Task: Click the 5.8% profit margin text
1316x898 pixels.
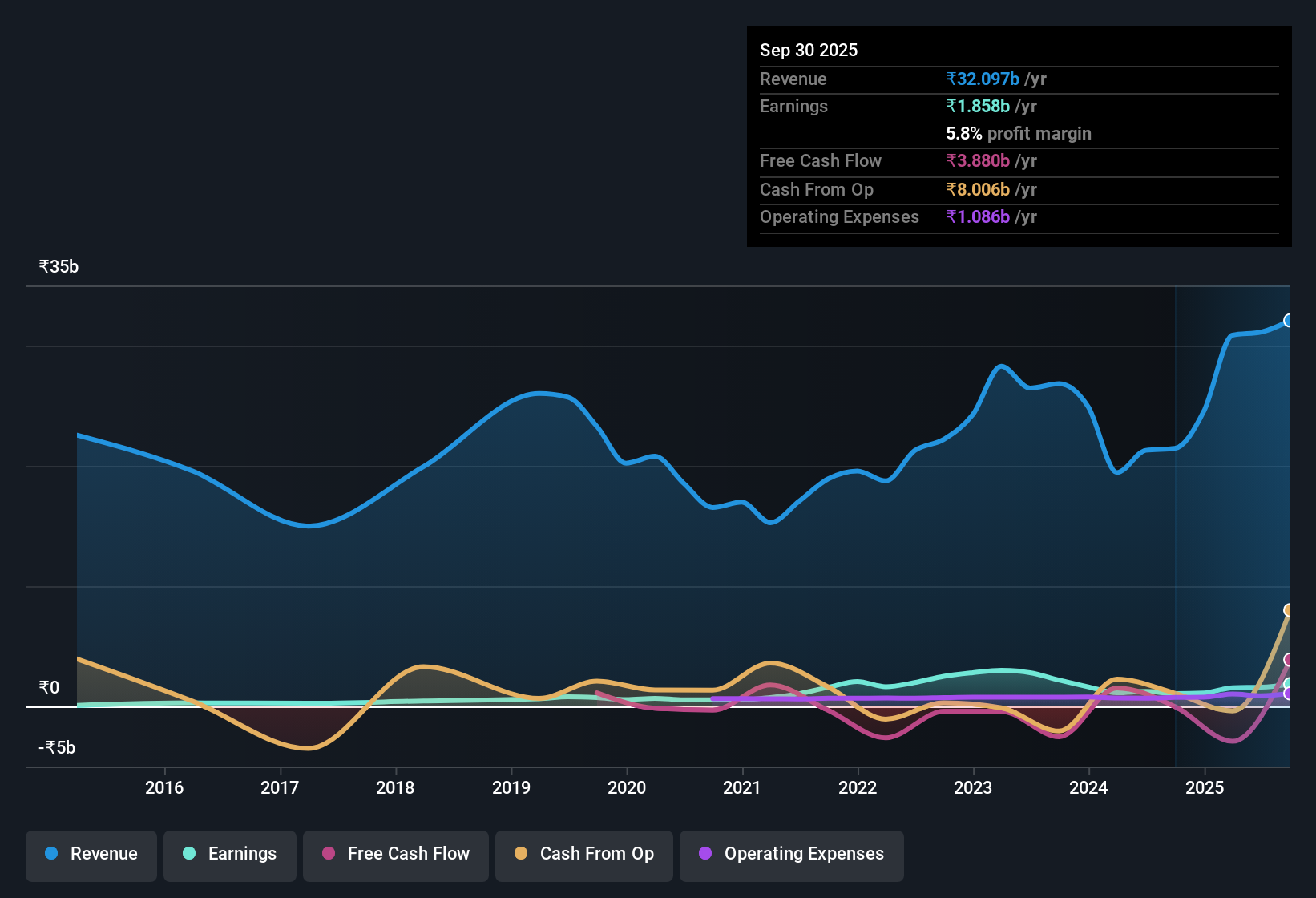Action: coord(1019,134)
